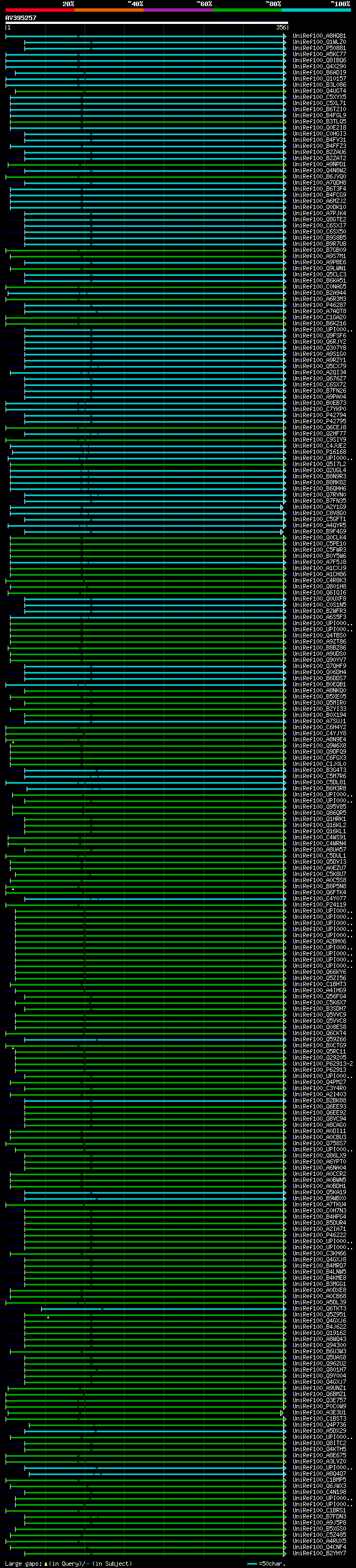
Task: Click the purple ~60% identity legend segment
Action: [x=179, y=10]
